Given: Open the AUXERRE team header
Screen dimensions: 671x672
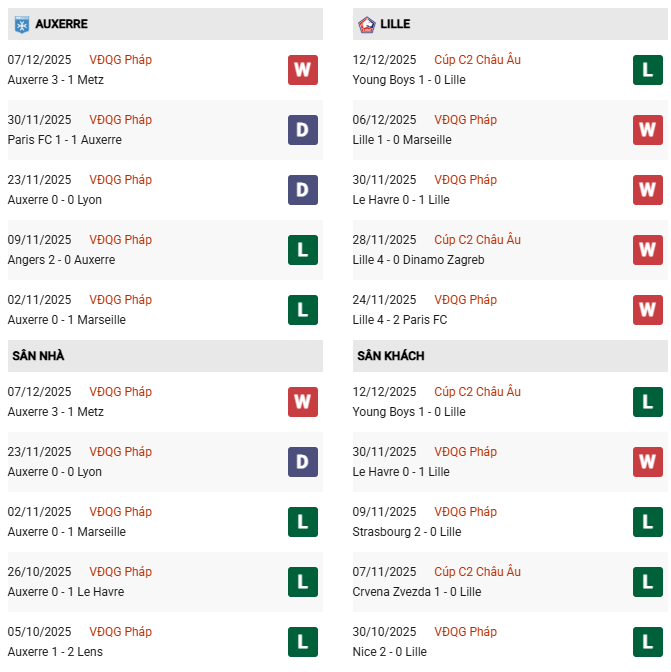Looking at the screenshot, I should [61, 23].
